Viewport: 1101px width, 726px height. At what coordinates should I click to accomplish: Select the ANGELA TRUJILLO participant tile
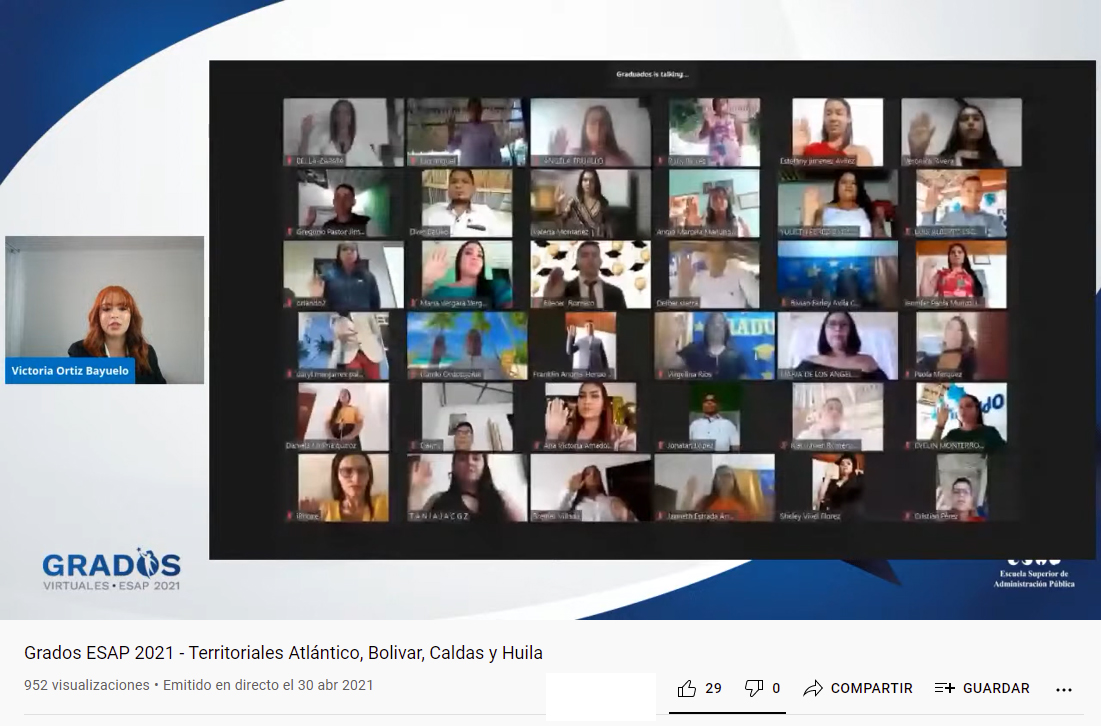590,132
